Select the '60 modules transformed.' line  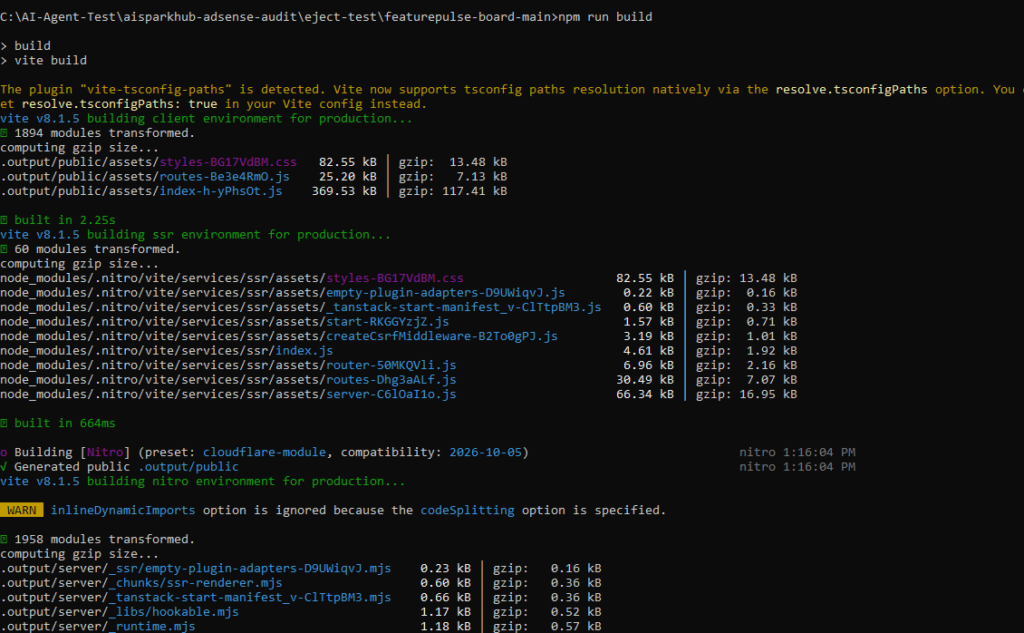[x=90, y=249]
